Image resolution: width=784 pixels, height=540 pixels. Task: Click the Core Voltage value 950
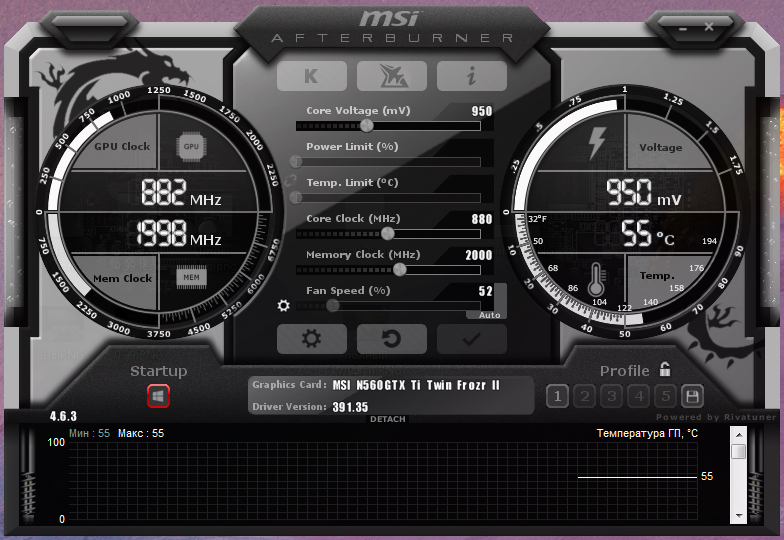point(482,111)
